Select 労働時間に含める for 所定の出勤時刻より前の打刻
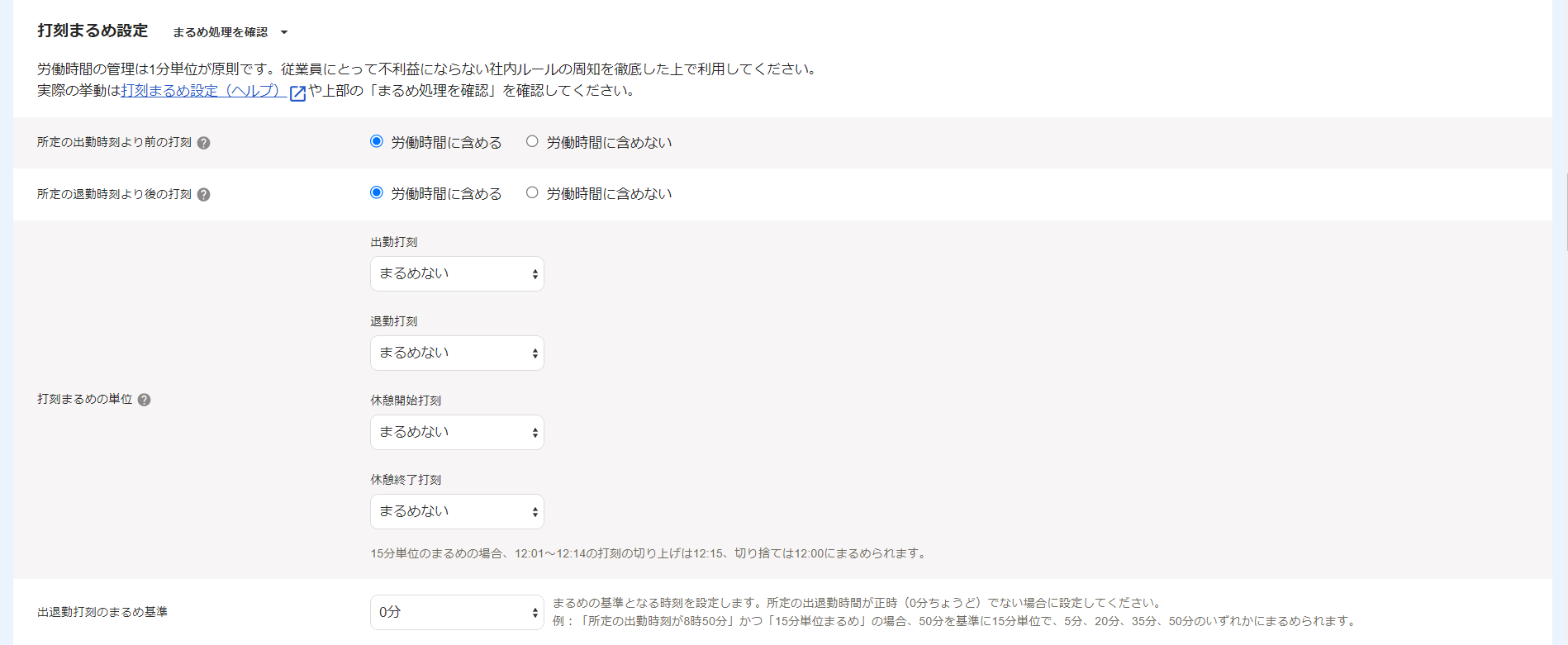Screen dimensions: 1568x645 pos(377,141)
